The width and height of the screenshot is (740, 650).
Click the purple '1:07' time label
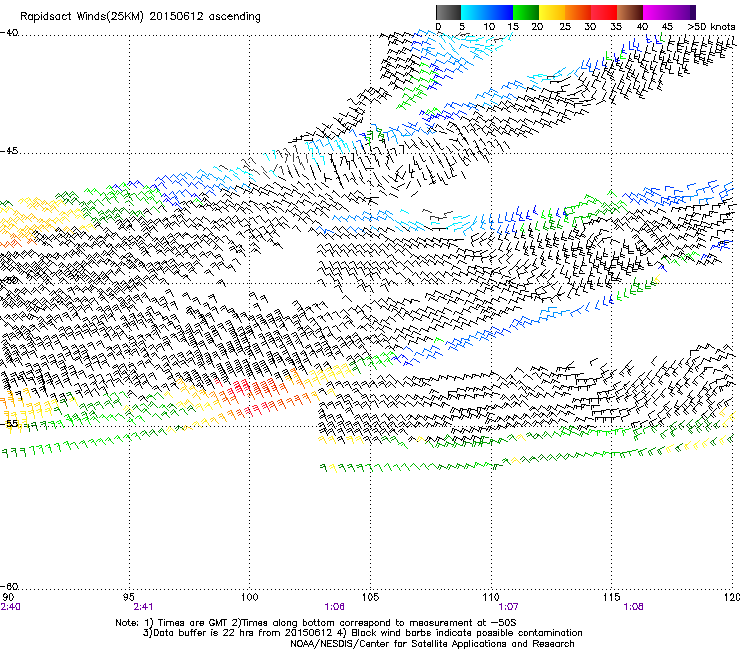(508, 607)
